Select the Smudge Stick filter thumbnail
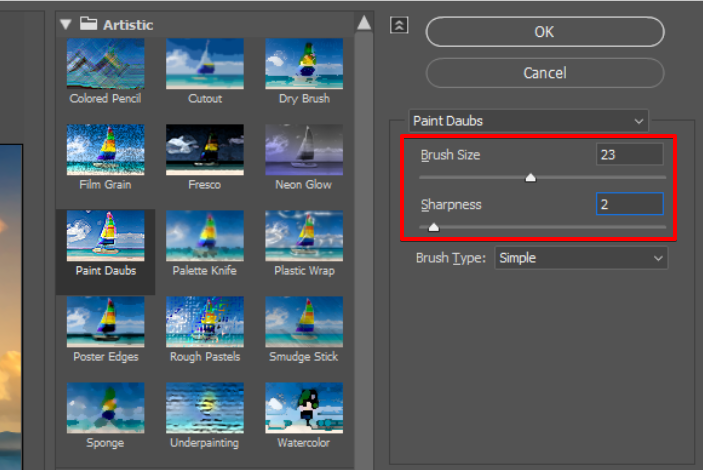This screenshot has height=470, width=703. [x=304, y=322]
